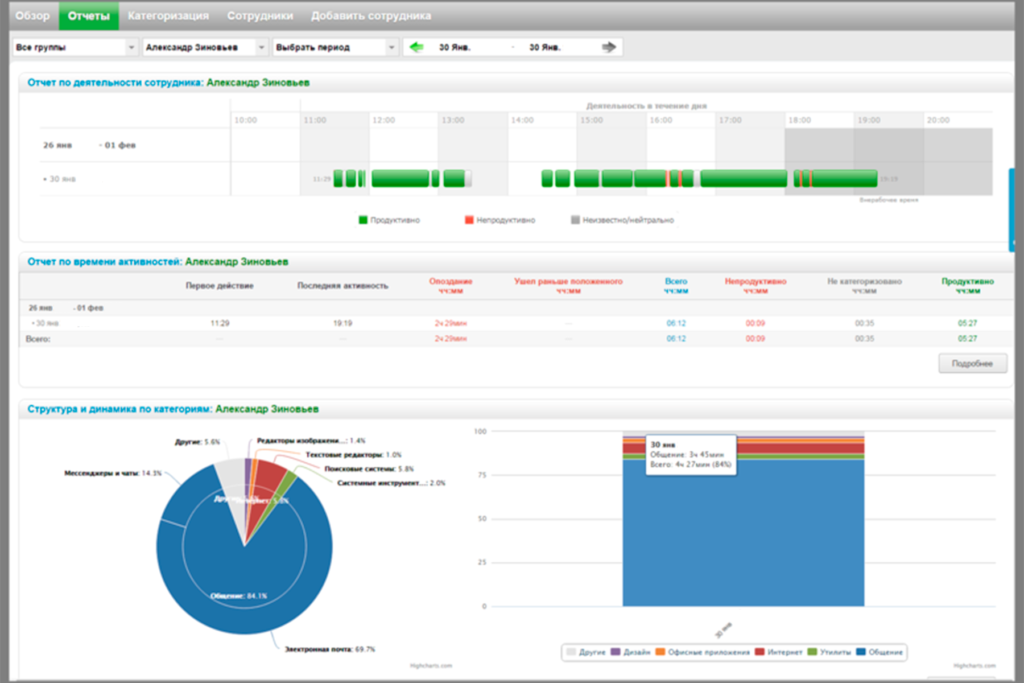Toggle Другие series in chart legend
Image resolution: width=1024 pixels, height=683 pixels.
click(585, 652)
